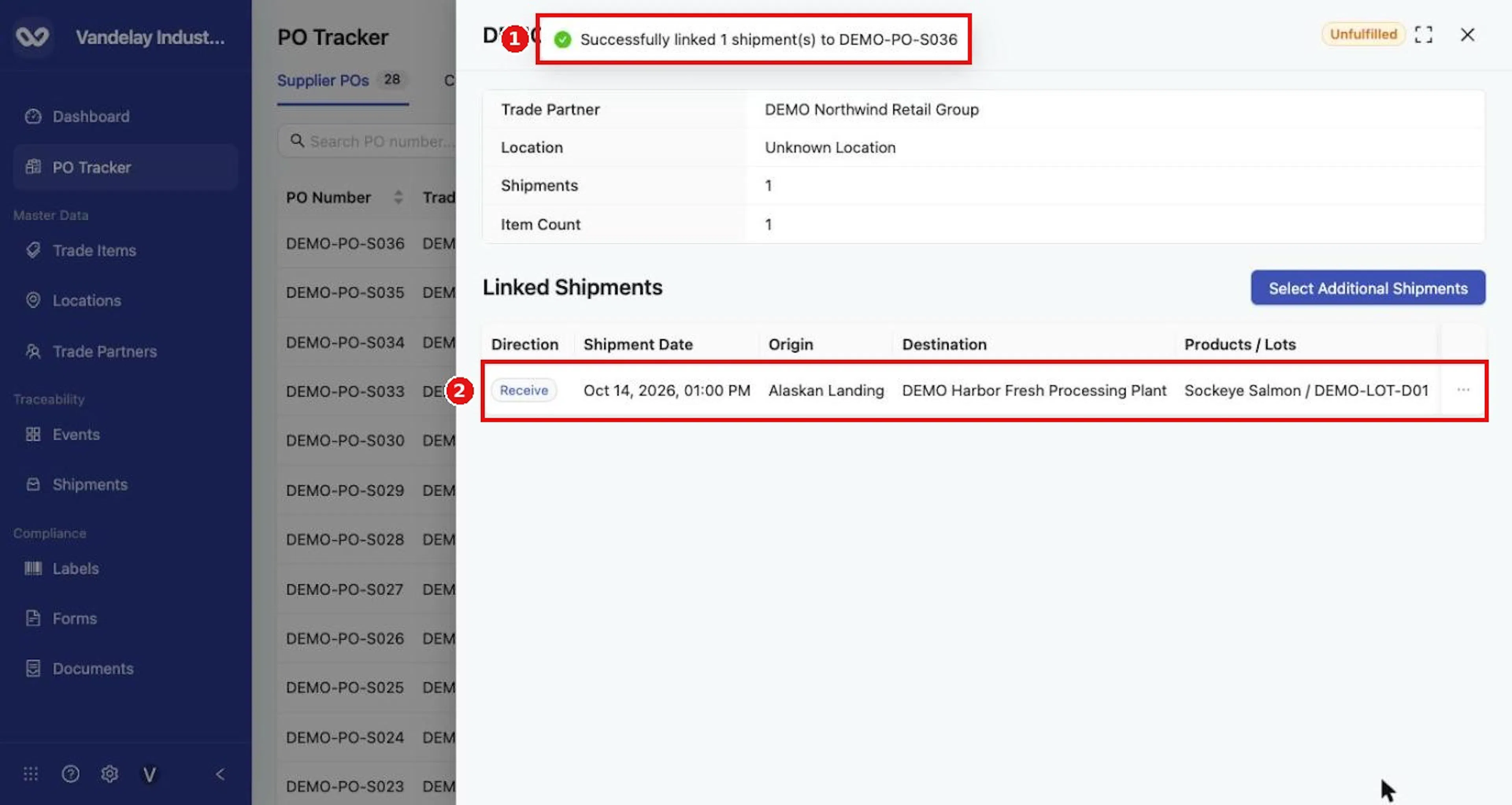
Task: Click the Destination column header
Action: pyautogui.click(x=944, y=345)
